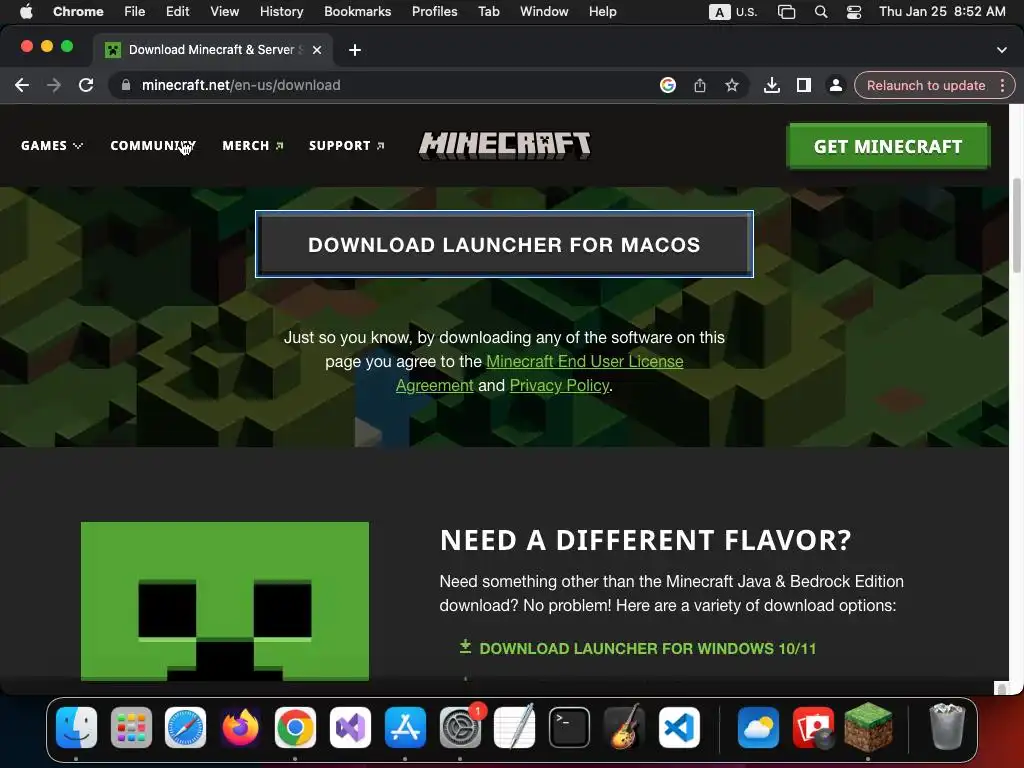The width and height of the screenshot is (1024, 768).
Task: Open a new tab with plus
Action: (x=355, y=50)
